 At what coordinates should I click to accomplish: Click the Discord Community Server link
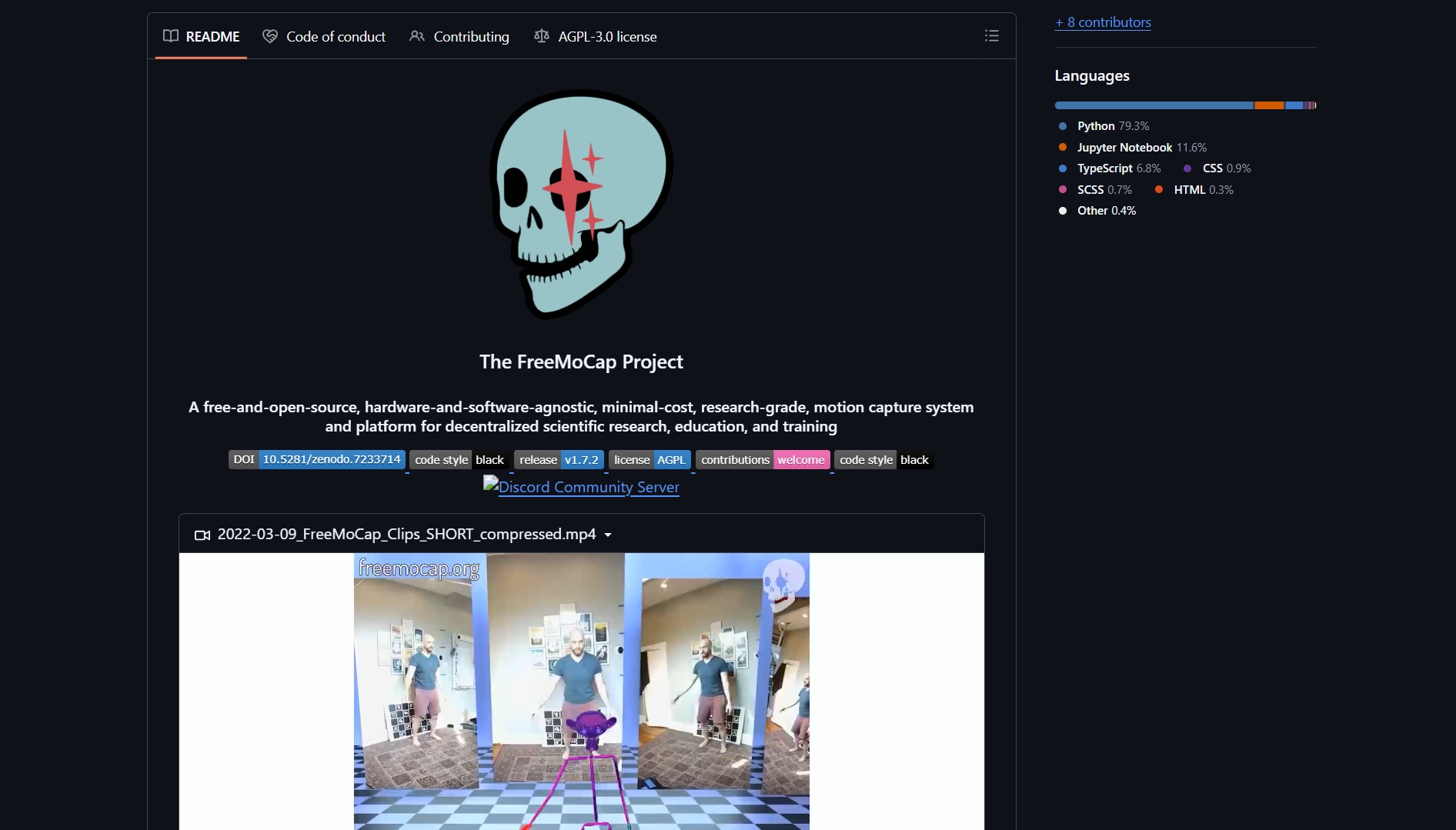point(581,487)
